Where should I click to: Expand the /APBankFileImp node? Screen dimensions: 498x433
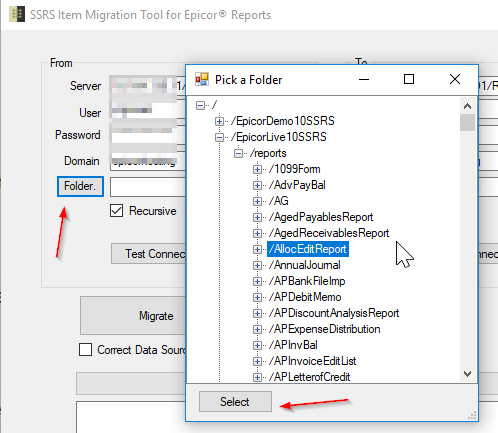(257, 281)
